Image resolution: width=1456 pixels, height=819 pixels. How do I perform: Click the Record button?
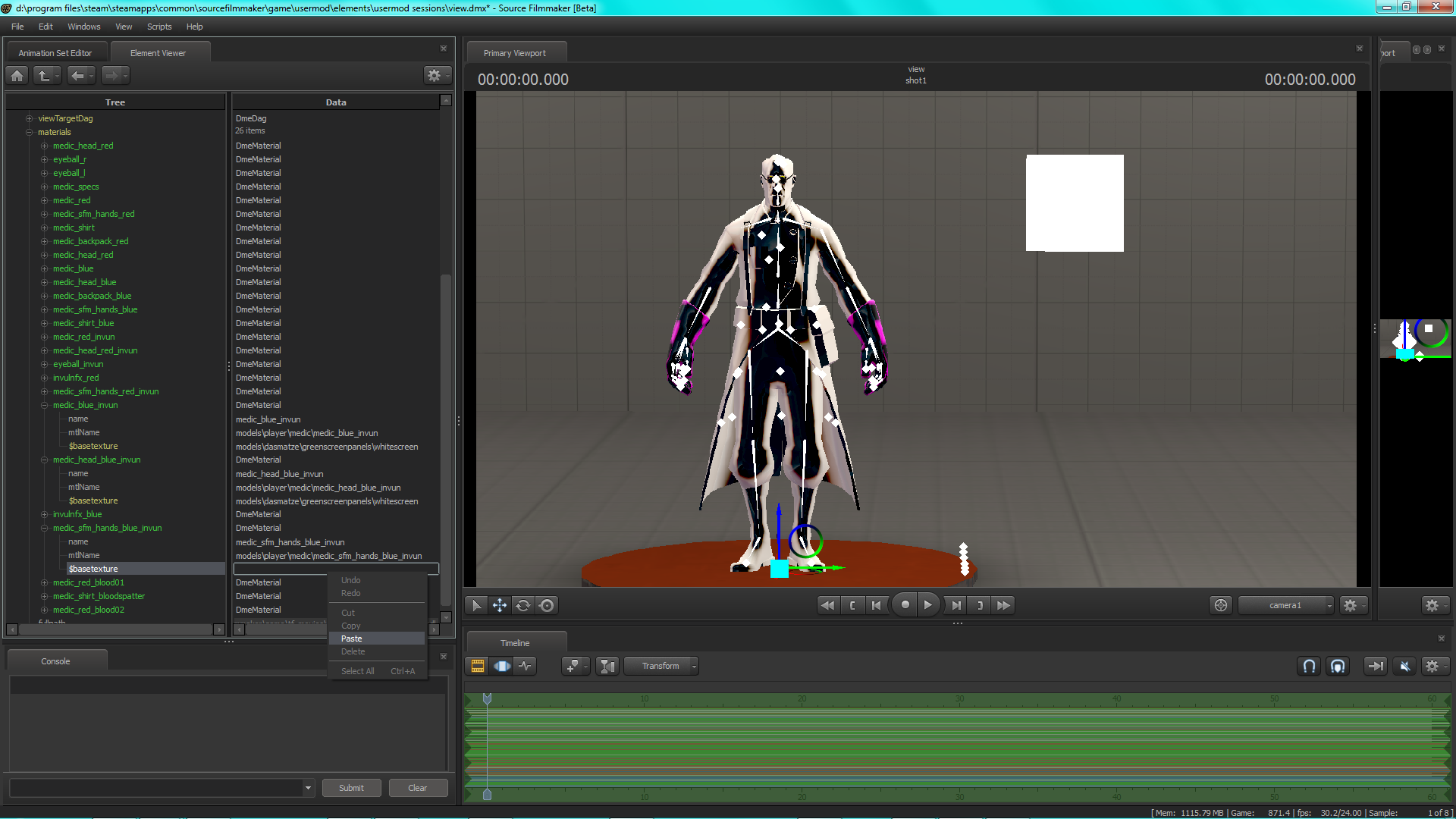click(905, 605)
